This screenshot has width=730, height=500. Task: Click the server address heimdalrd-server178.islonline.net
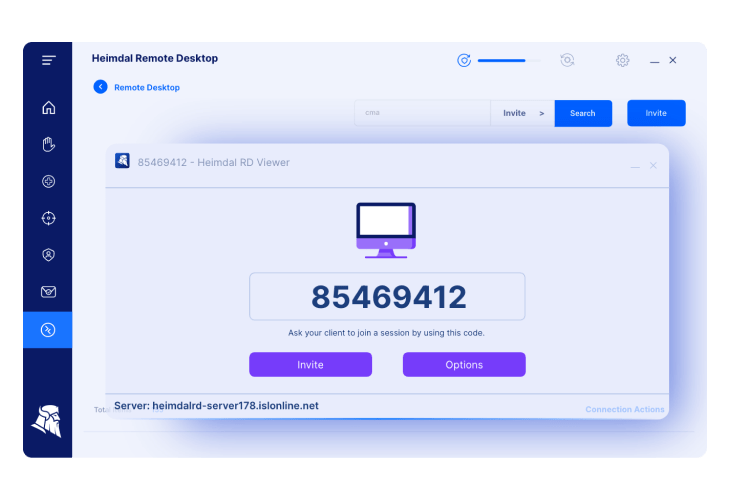tap(236, 405)
